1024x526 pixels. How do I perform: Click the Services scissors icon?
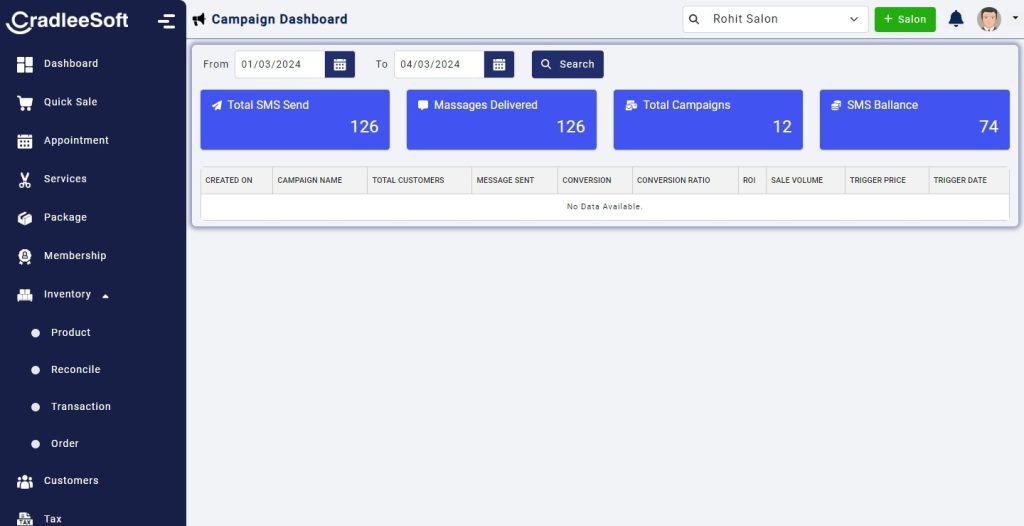click(x=25, y=180)
